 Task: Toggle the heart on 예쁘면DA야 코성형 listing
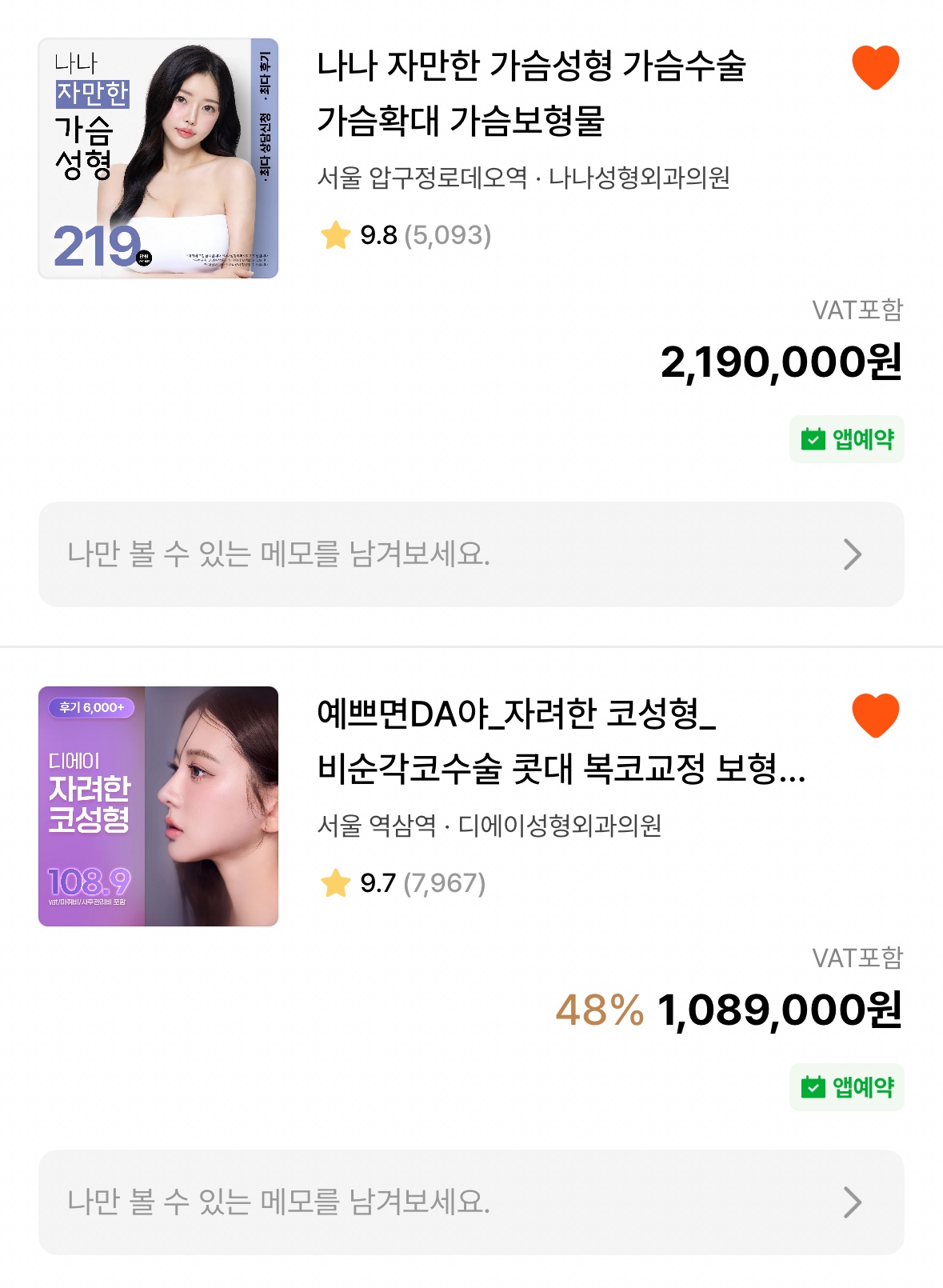tap(875, 715)
